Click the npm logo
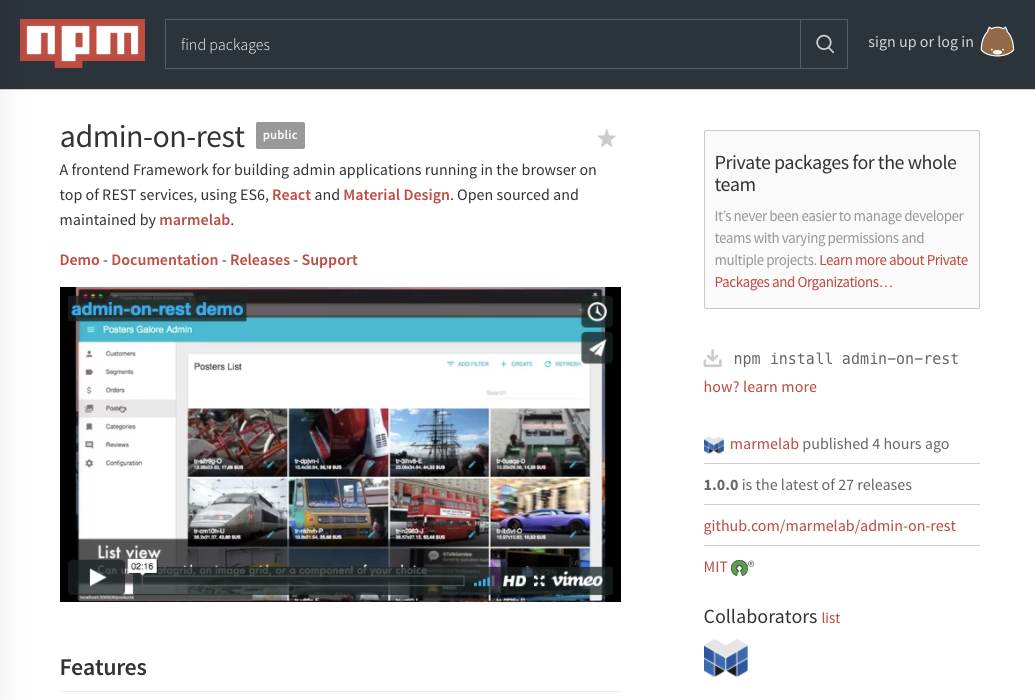 (82, 43)
